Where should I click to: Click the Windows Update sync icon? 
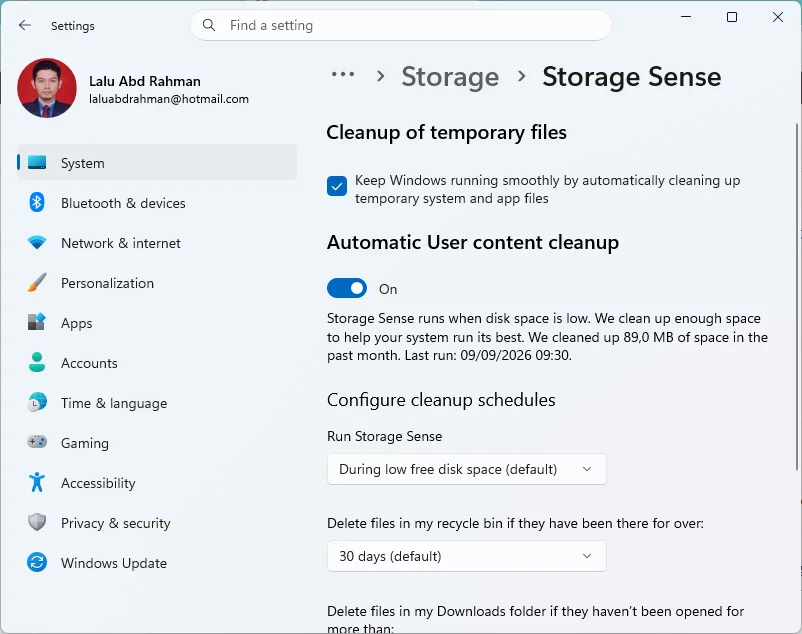pyautogui.click(x=37, y=562)
